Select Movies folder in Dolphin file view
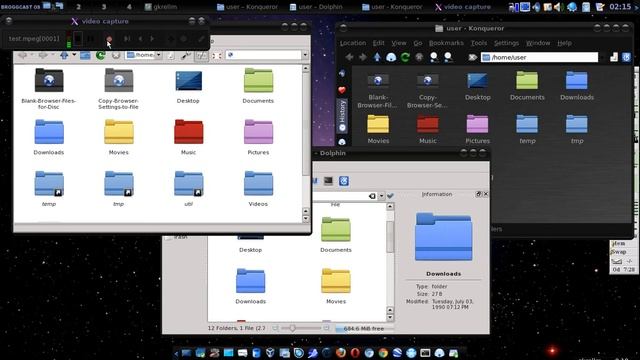The height and width of the screenshot is (360, 640). [x=336, y=286]
